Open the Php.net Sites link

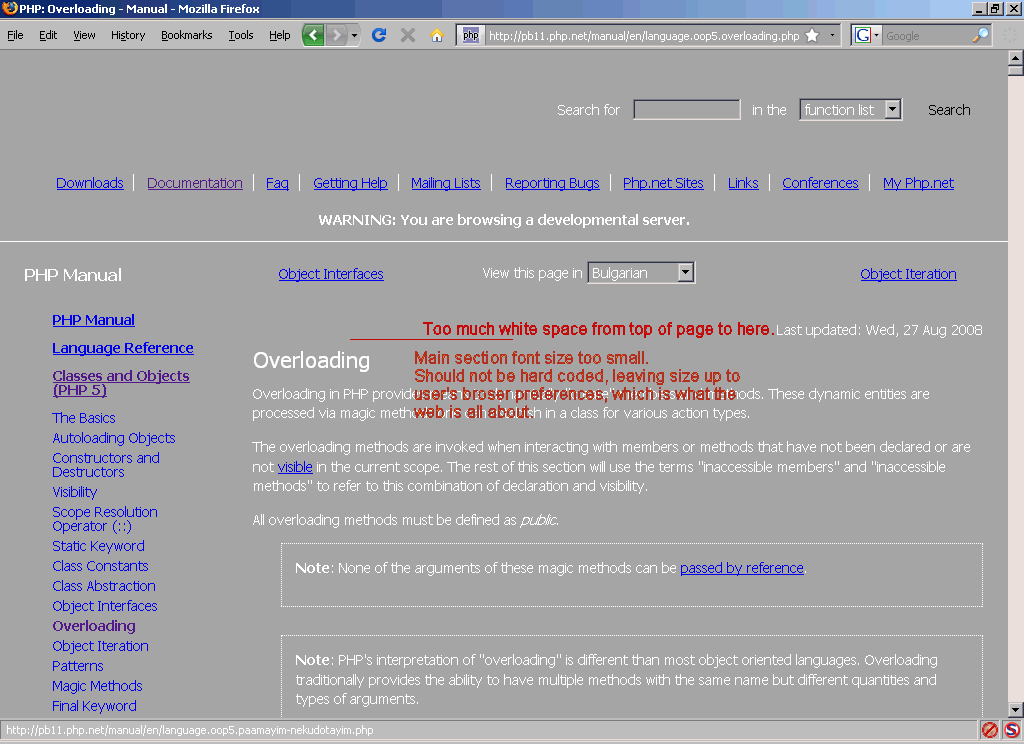pyautogui.click(x=663, y=183)
